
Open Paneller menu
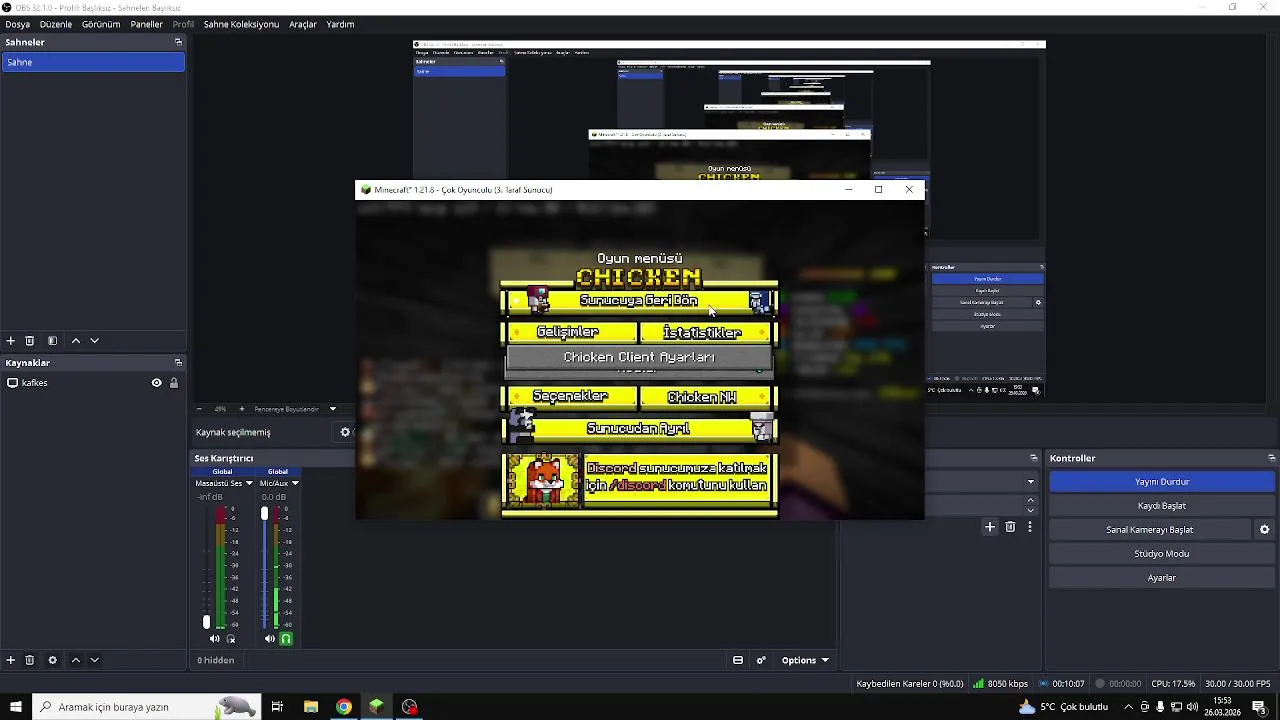coord(147,24)
